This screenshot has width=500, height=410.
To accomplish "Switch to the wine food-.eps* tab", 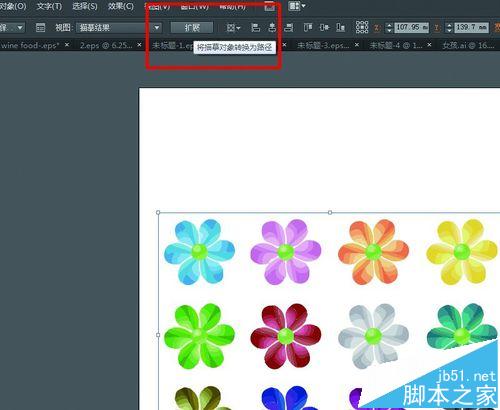I will [30, 45].
